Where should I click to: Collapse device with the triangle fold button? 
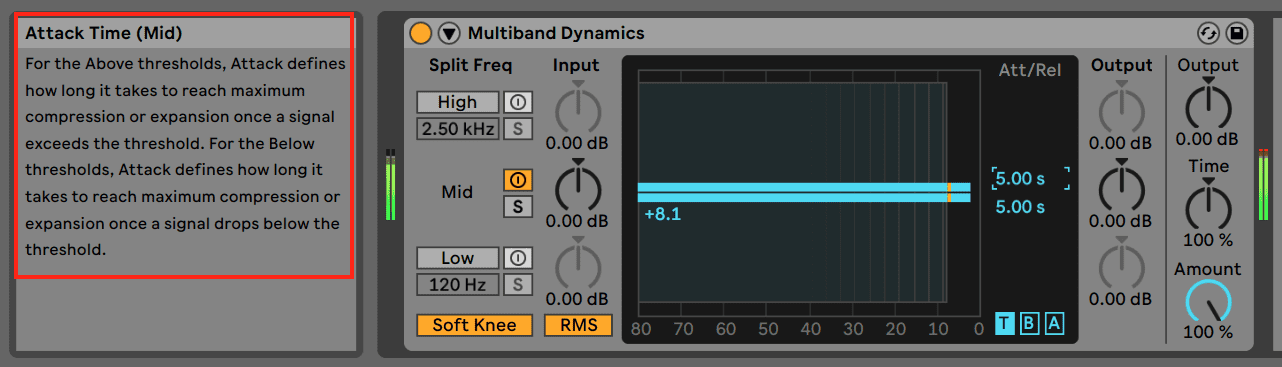click(449, 33)
